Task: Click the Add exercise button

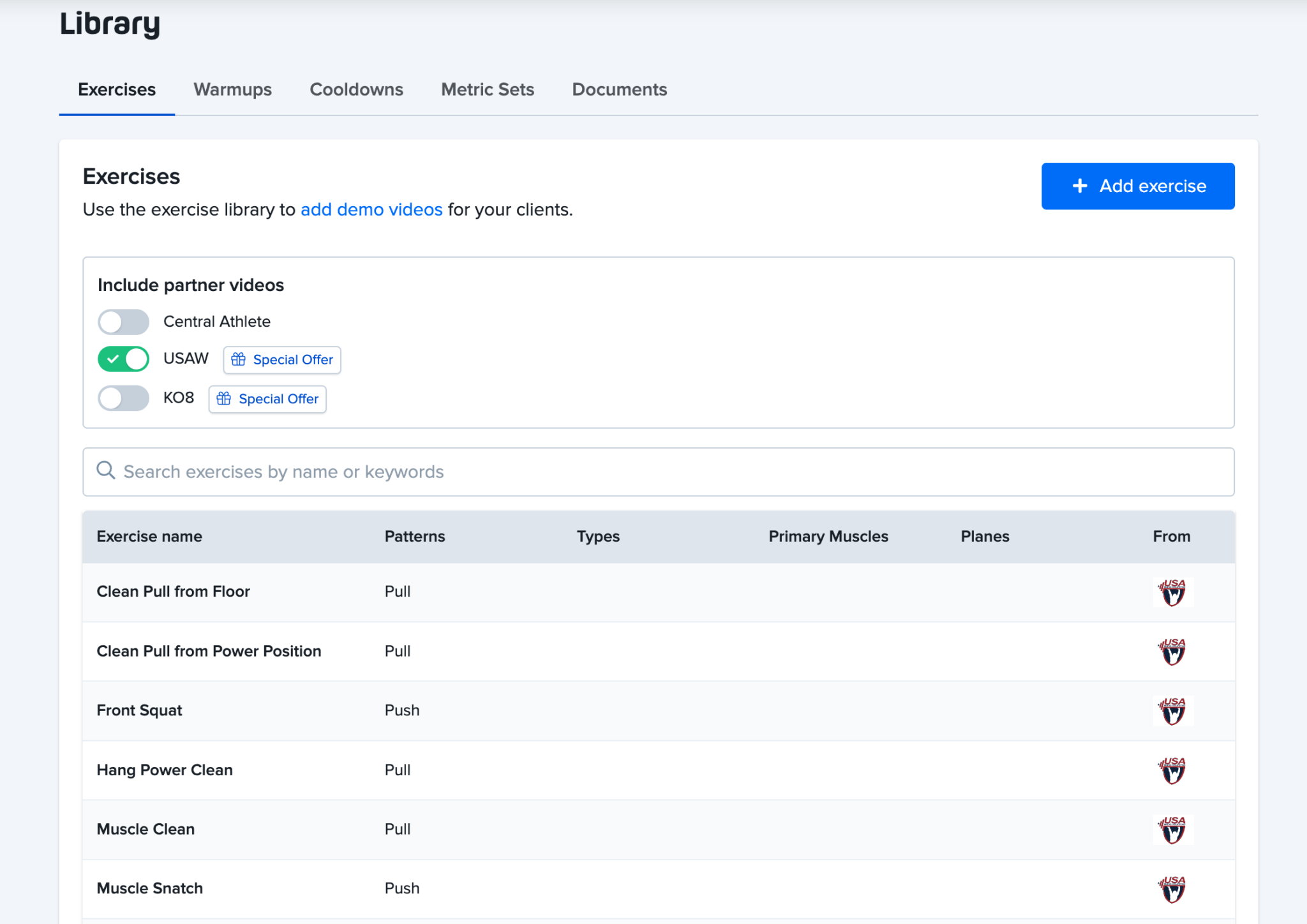Action: [1137, 186]
